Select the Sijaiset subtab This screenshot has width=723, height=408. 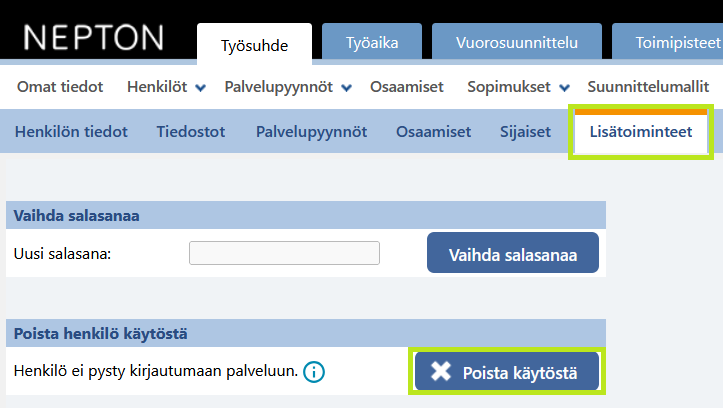pos(525,132)
